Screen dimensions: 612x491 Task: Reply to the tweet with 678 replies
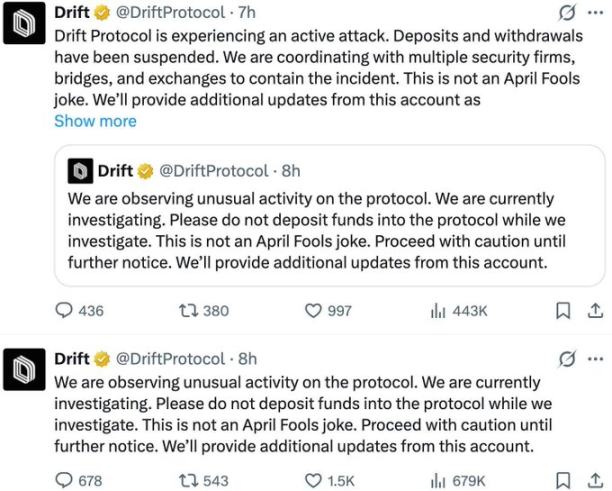pos(64,480)
